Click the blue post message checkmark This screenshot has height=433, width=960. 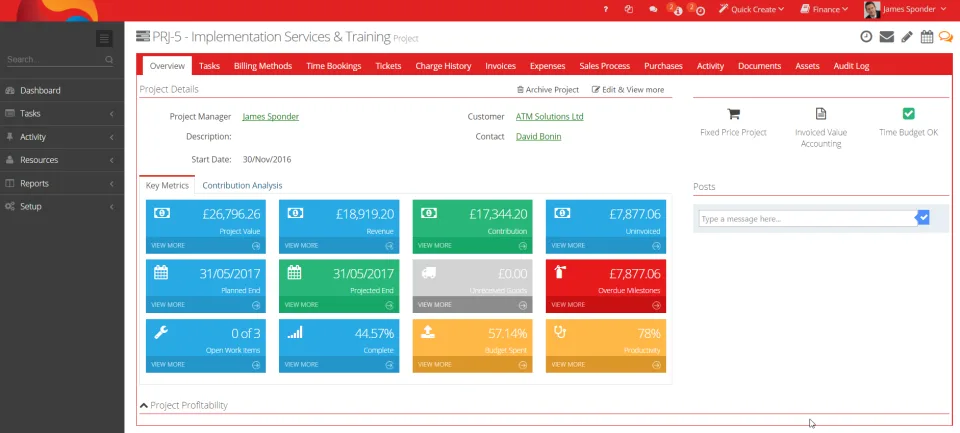(x=923, y=217)
